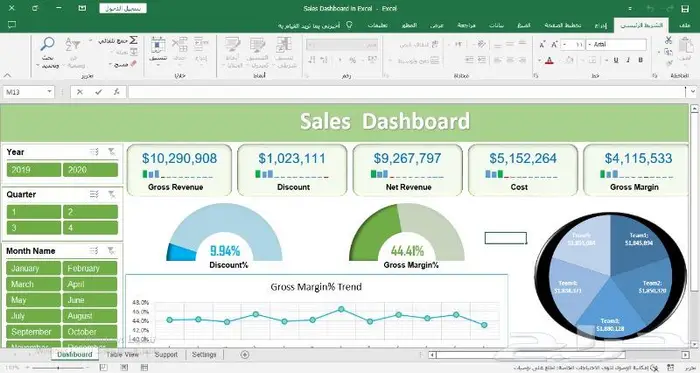This screenshot has height=373, width=700.
Task: Click the AutoSum sigma icon
Action: [133, 41]
